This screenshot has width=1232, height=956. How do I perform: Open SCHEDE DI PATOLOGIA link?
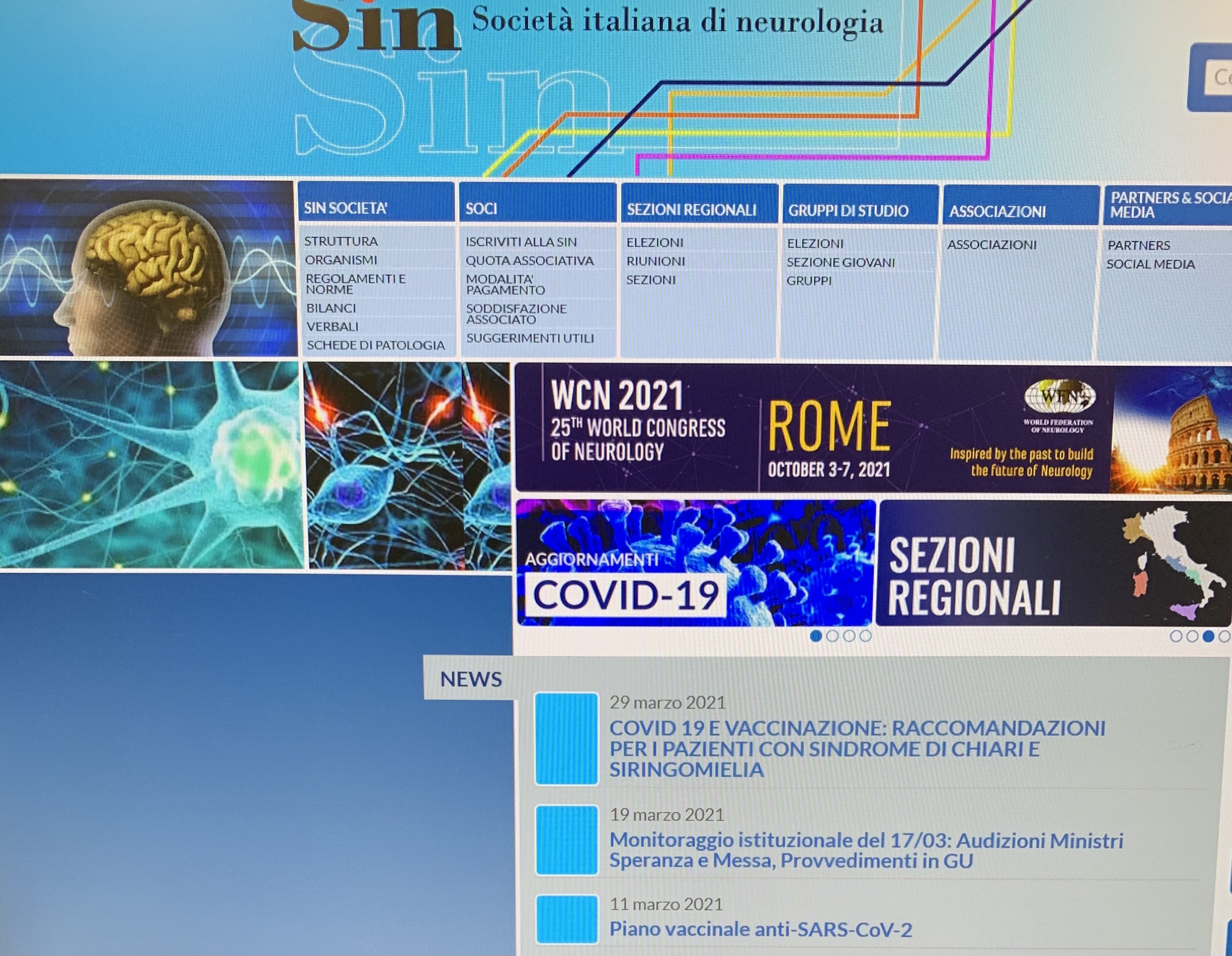click(376, 345)
